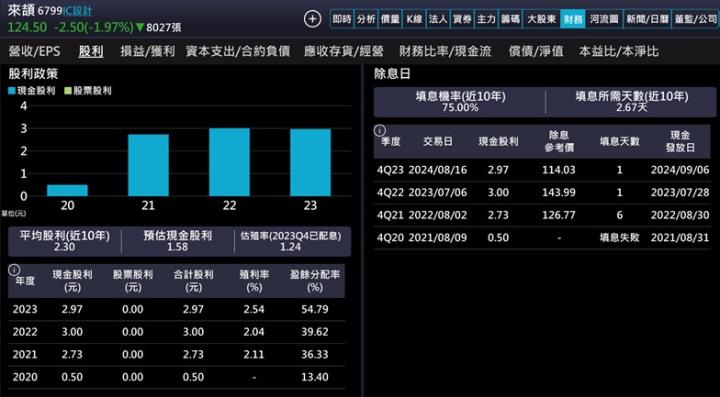Open the 河流圖 tab
Viewport: 720px width, 397px height.
(x=604, y=19)
